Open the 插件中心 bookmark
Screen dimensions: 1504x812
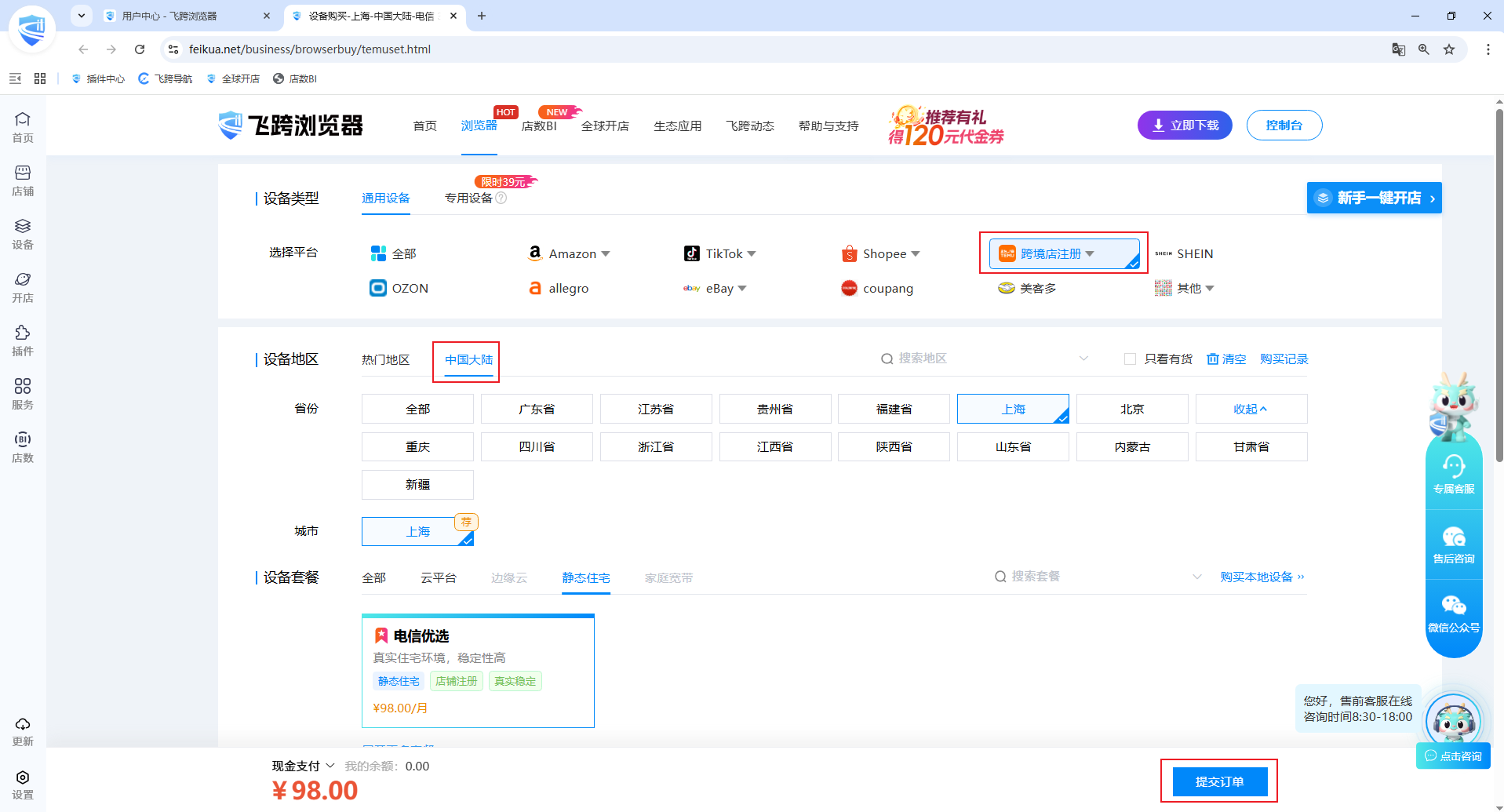tap(98, 78)
